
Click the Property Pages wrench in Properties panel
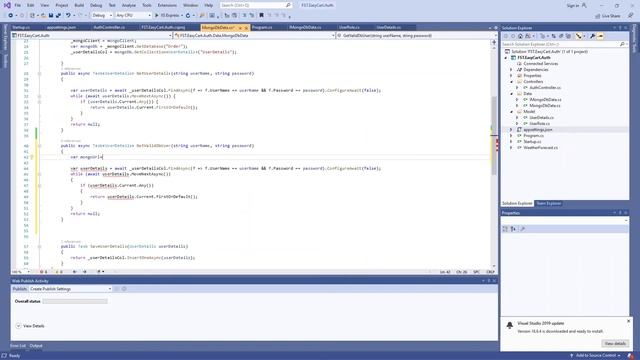pyautogui.click(x=522, y=229)
